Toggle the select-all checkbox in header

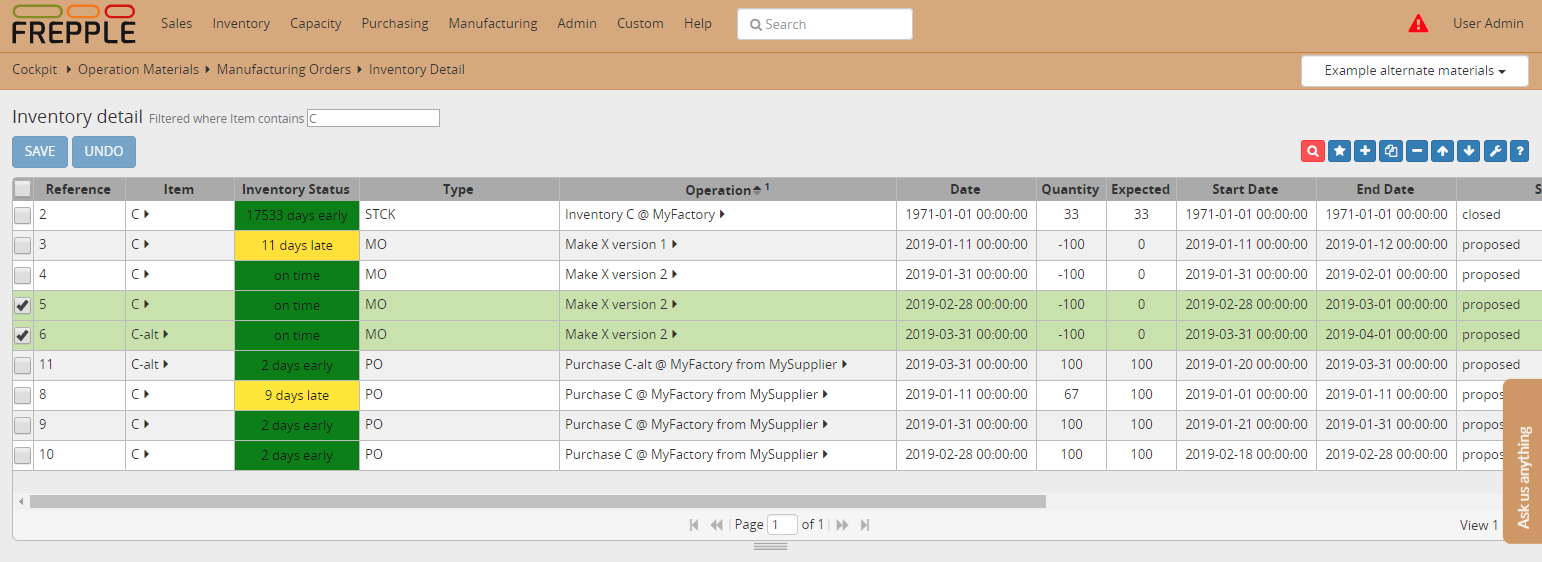(x=22, y=189)
